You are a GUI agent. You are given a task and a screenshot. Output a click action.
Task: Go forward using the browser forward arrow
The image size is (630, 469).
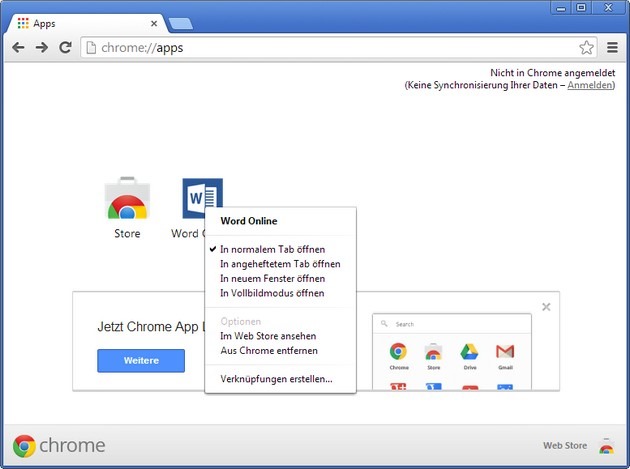click(x=41, y=48)
